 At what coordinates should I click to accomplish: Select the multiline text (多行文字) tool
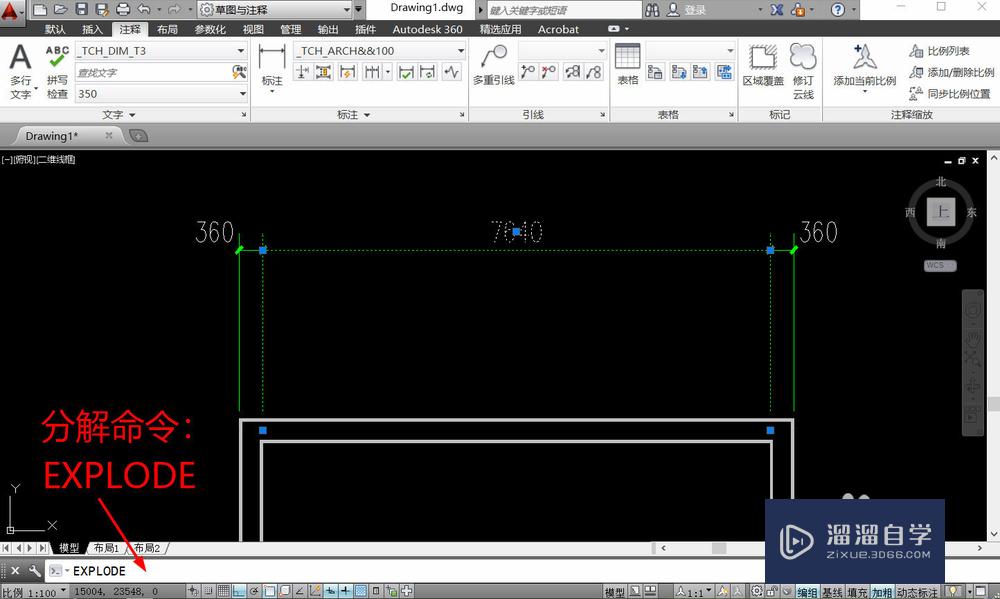point(20,71)
